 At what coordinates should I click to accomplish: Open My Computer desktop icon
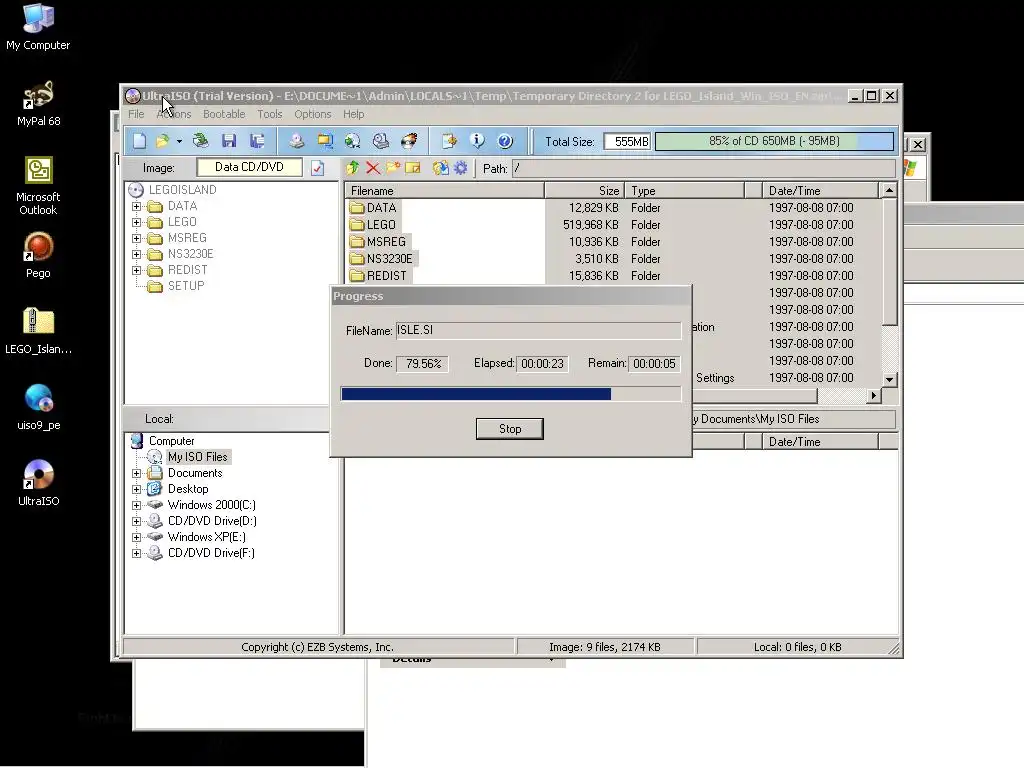(38, 27)
